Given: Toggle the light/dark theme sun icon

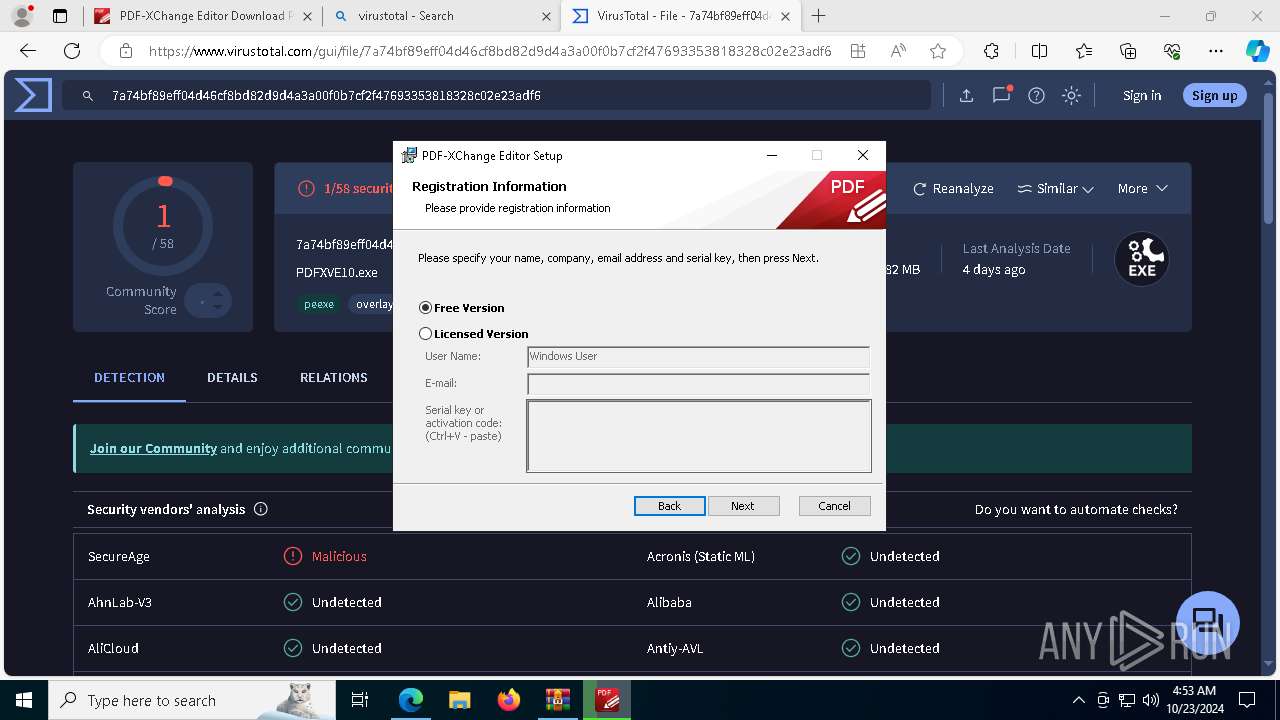Looking at the screenshot, I should click(1071, 95).
